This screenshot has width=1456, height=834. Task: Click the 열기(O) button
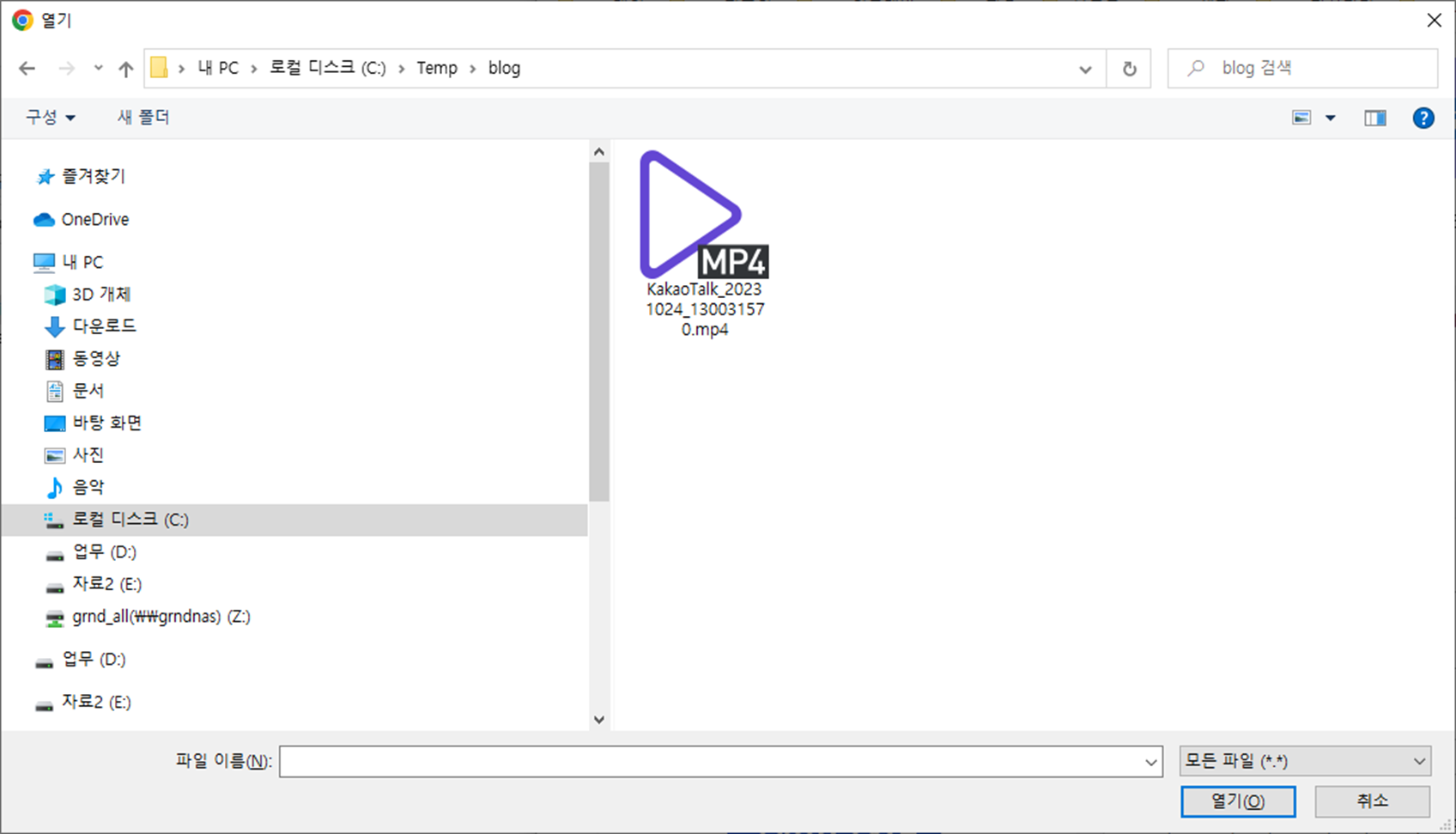[x=1238, y=801]
